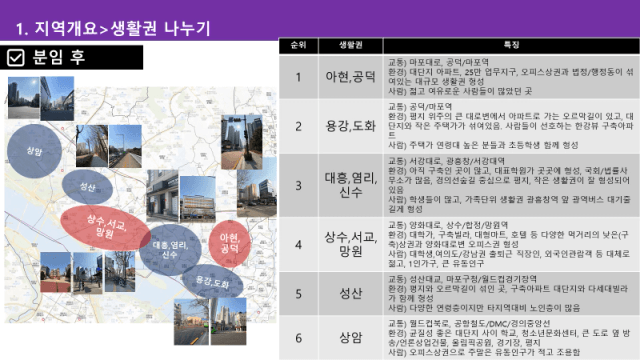
Task: Click the 상암 cell in the table
Action: click(351, 338)
